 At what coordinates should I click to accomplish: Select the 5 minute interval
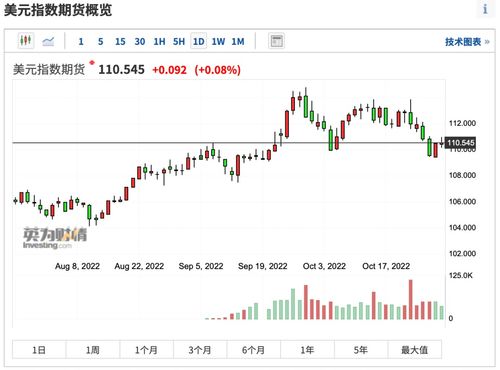tap(100, 42)
